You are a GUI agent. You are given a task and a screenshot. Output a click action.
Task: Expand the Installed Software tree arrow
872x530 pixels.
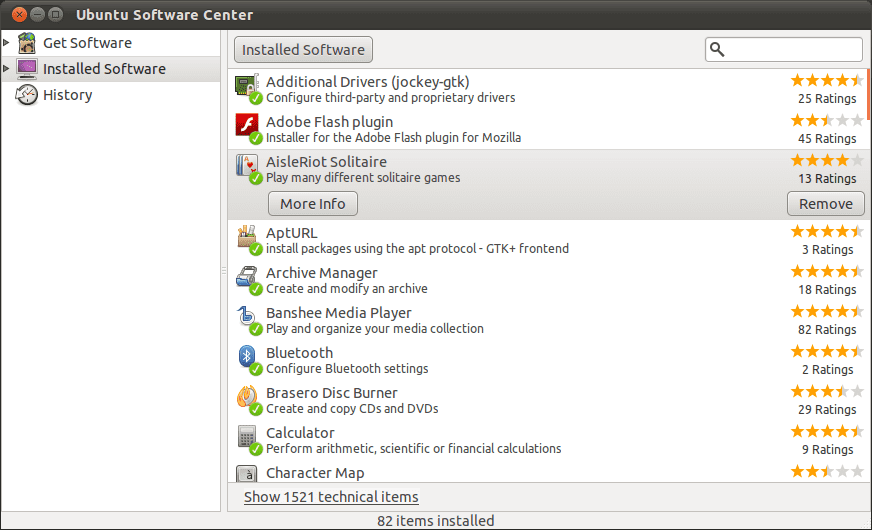(6, 68)
